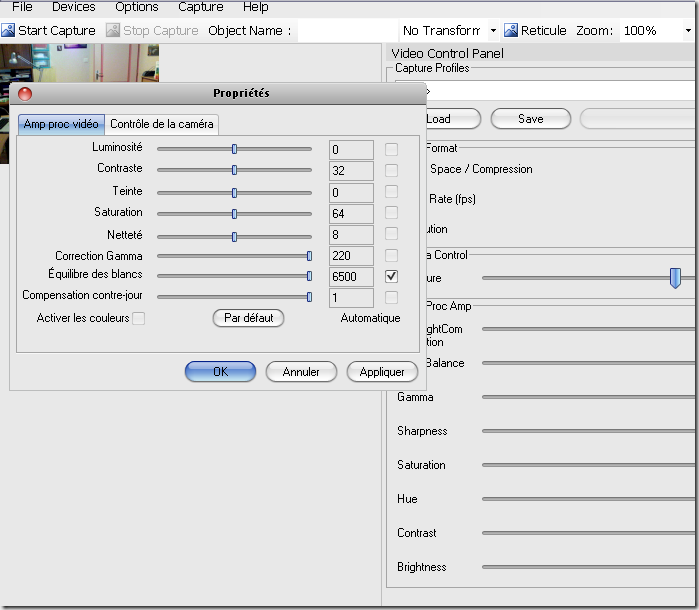Open the Capture menu
Image resolution: width=699 pixels, height=610 pixels.
click(201, 7)
